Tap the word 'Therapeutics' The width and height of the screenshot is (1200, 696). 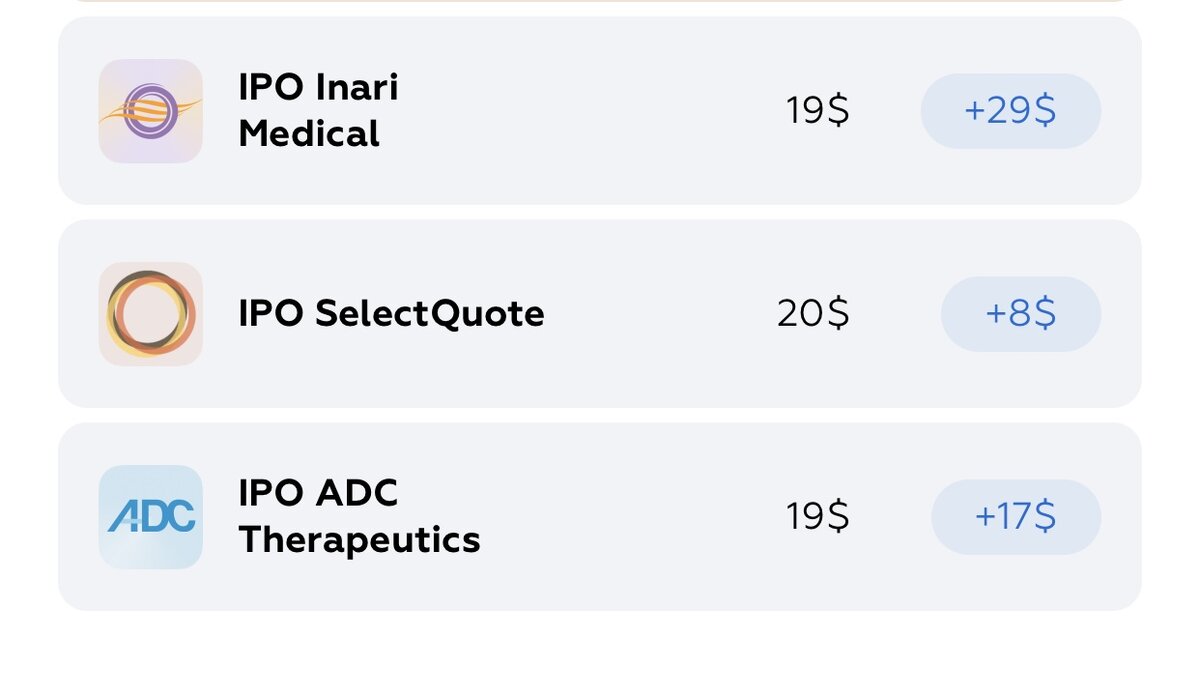point(360,540)
